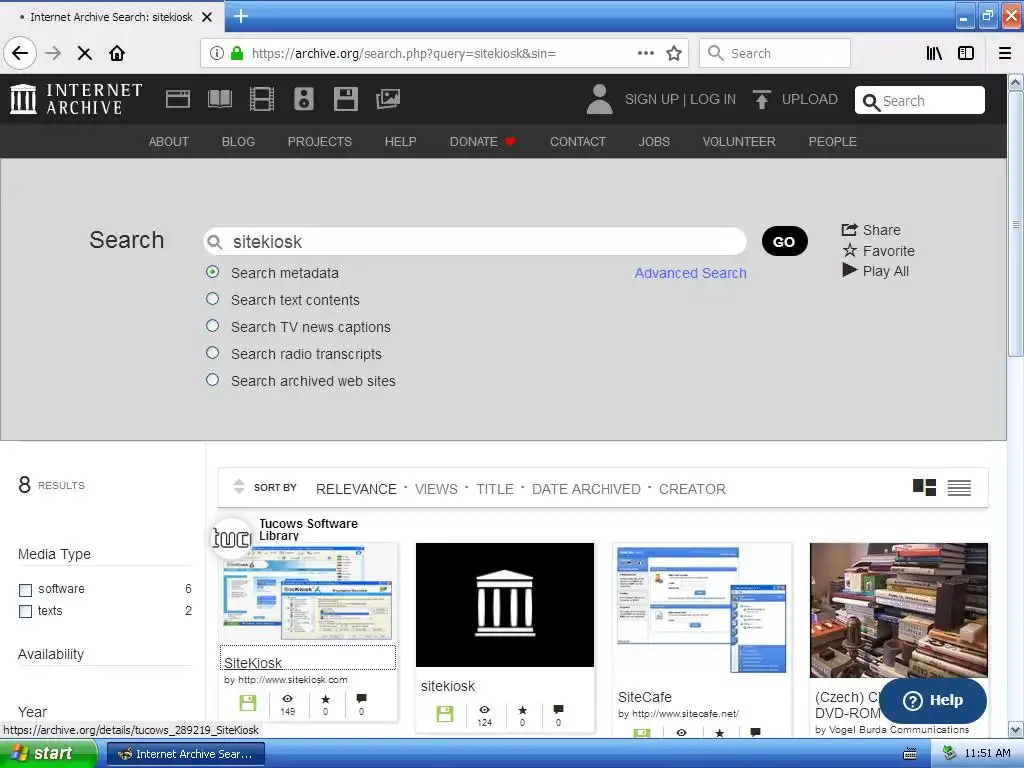Open the Images icon in header
Image resolution: width=1024 pixels, height=768 pixels.
point(388,99)
